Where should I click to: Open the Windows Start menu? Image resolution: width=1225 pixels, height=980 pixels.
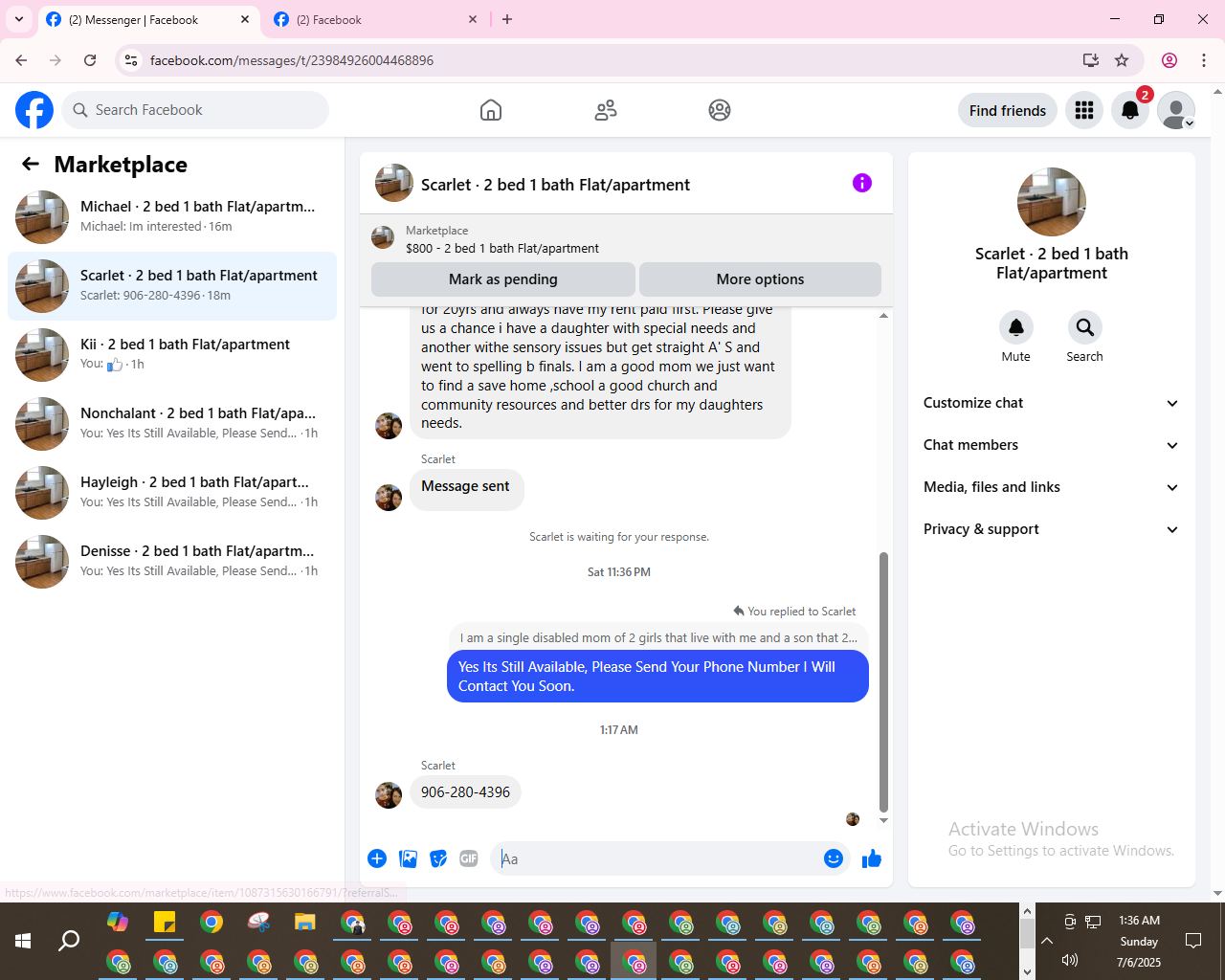(23, 941)
